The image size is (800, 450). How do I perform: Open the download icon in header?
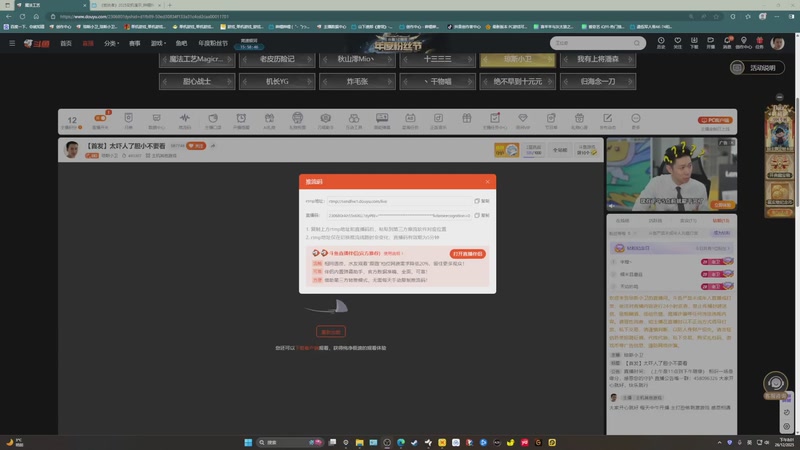tap(694, 42)
